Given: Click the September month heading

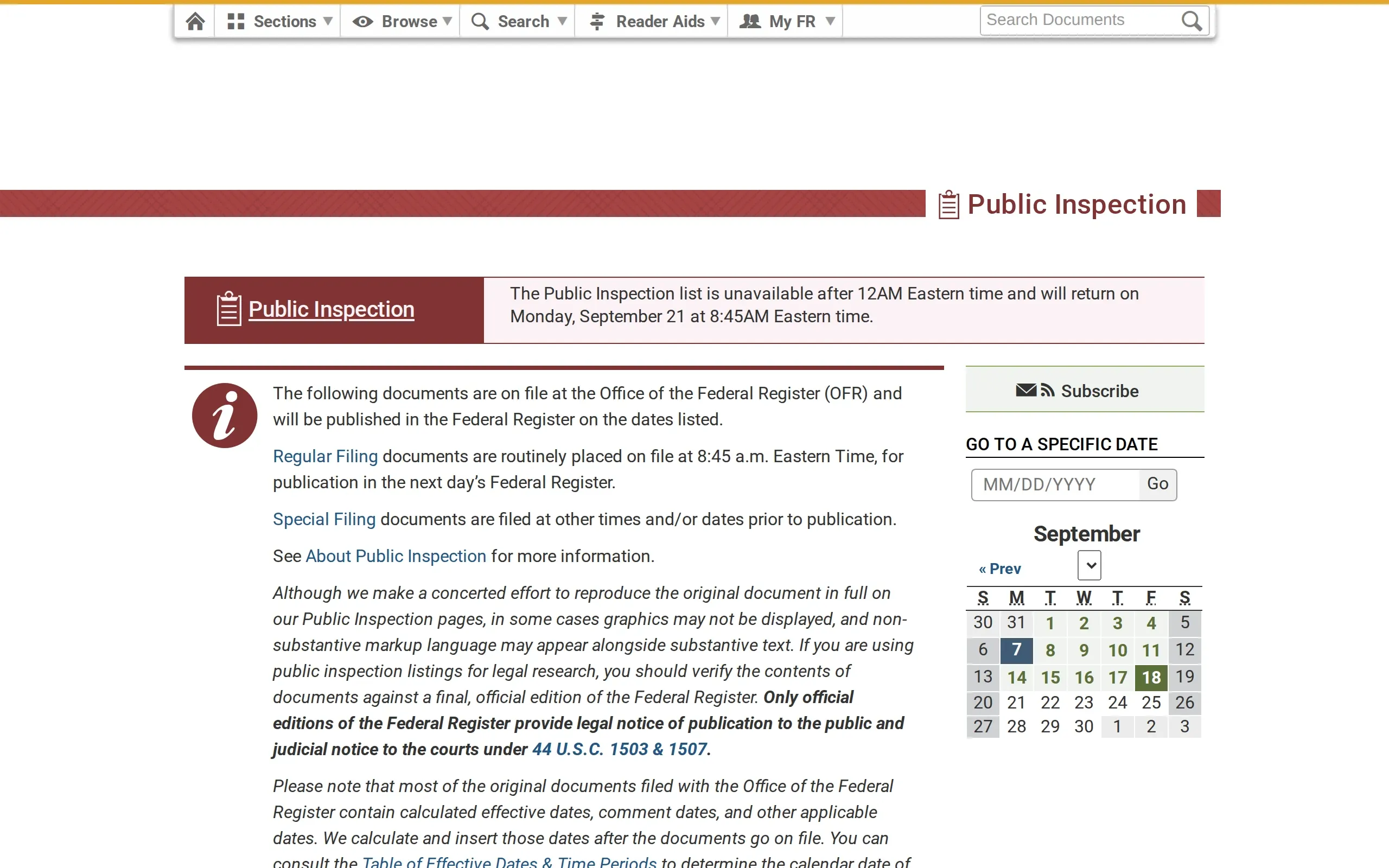Looking at the screenshot, I should [1087, 534].
